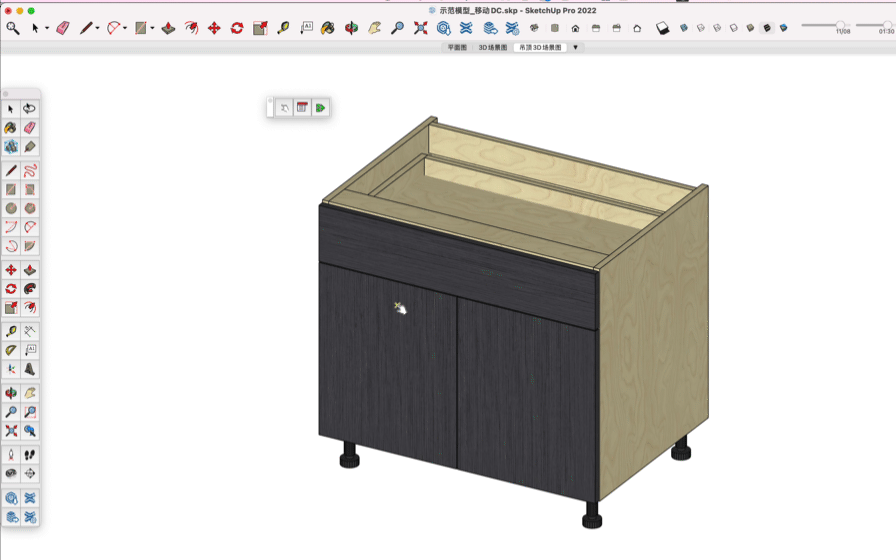The height and width of the screenshot is (560, 896).
Task: Click the shadow time slider handle
Action: (x=840, y=25)
